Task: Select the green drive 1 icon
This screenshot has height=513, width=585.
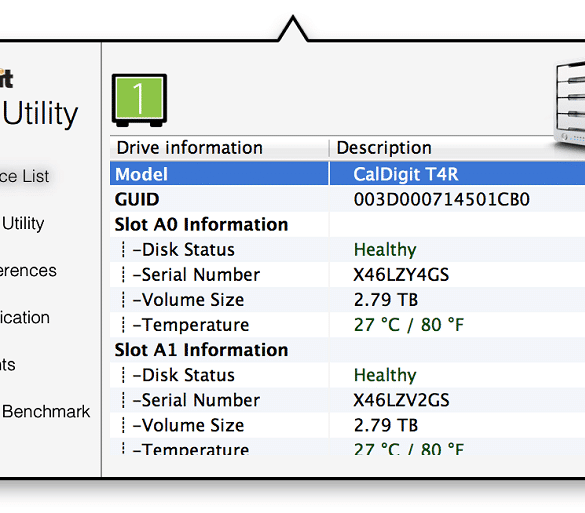Action: [139, 100]
